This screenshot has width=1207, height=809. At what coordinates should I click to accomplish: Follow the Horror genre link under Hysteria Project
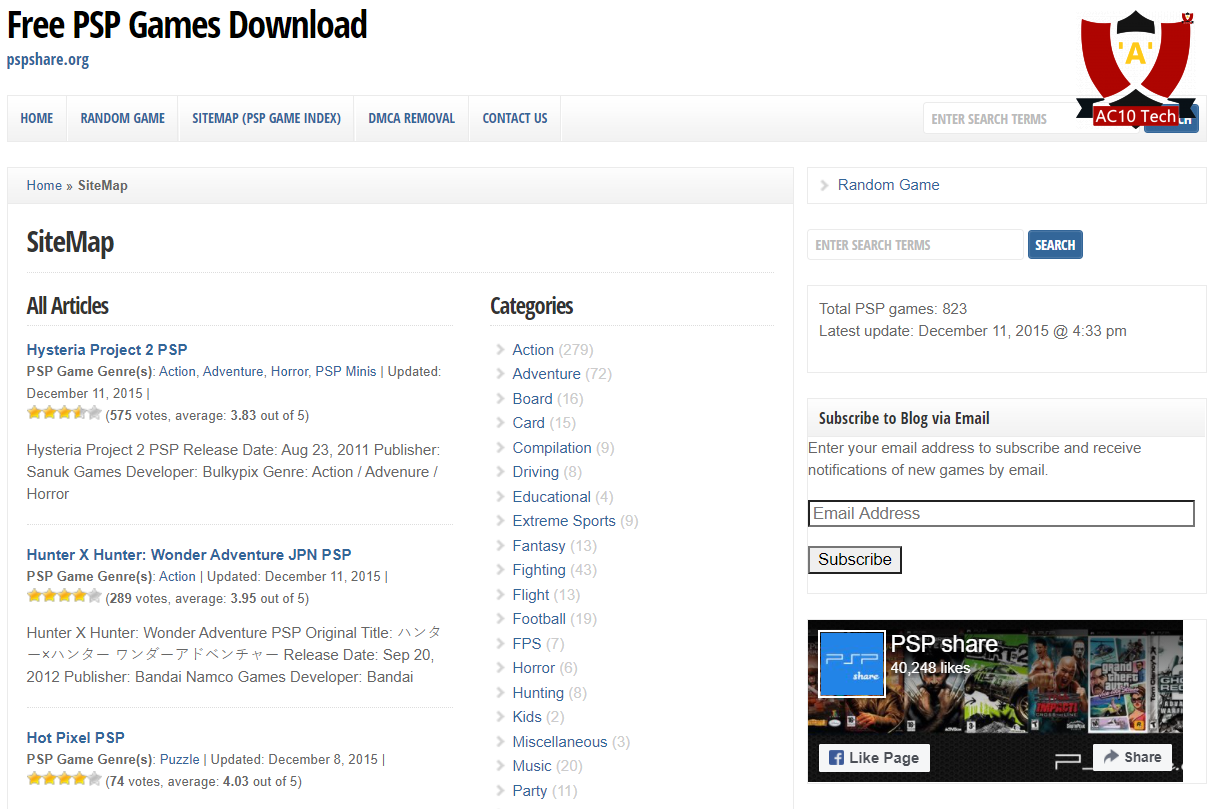click(289, 371)
